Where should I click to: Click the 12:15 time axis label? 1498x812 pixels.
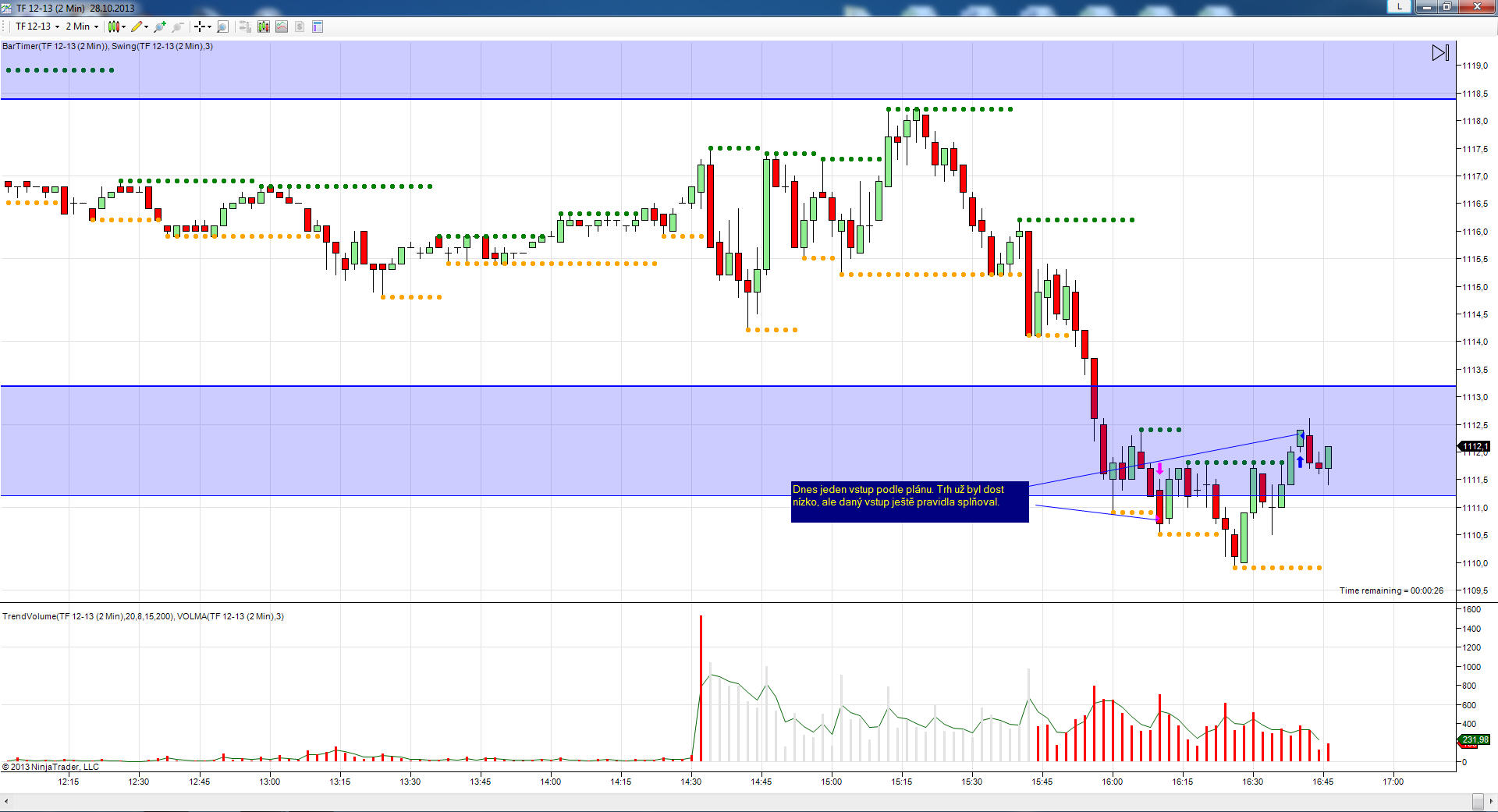click(x=69, y=782)
